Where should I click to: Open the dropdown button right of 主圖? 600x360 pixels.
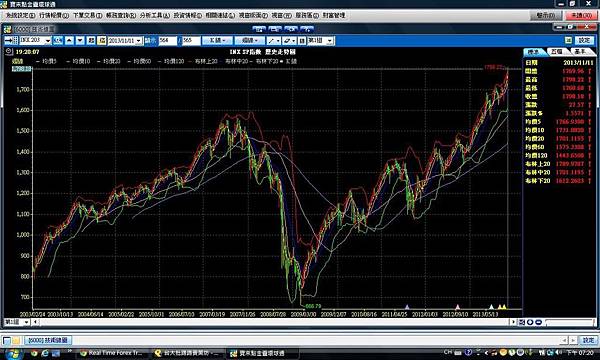pyautogui.click(x=249, y=41)
